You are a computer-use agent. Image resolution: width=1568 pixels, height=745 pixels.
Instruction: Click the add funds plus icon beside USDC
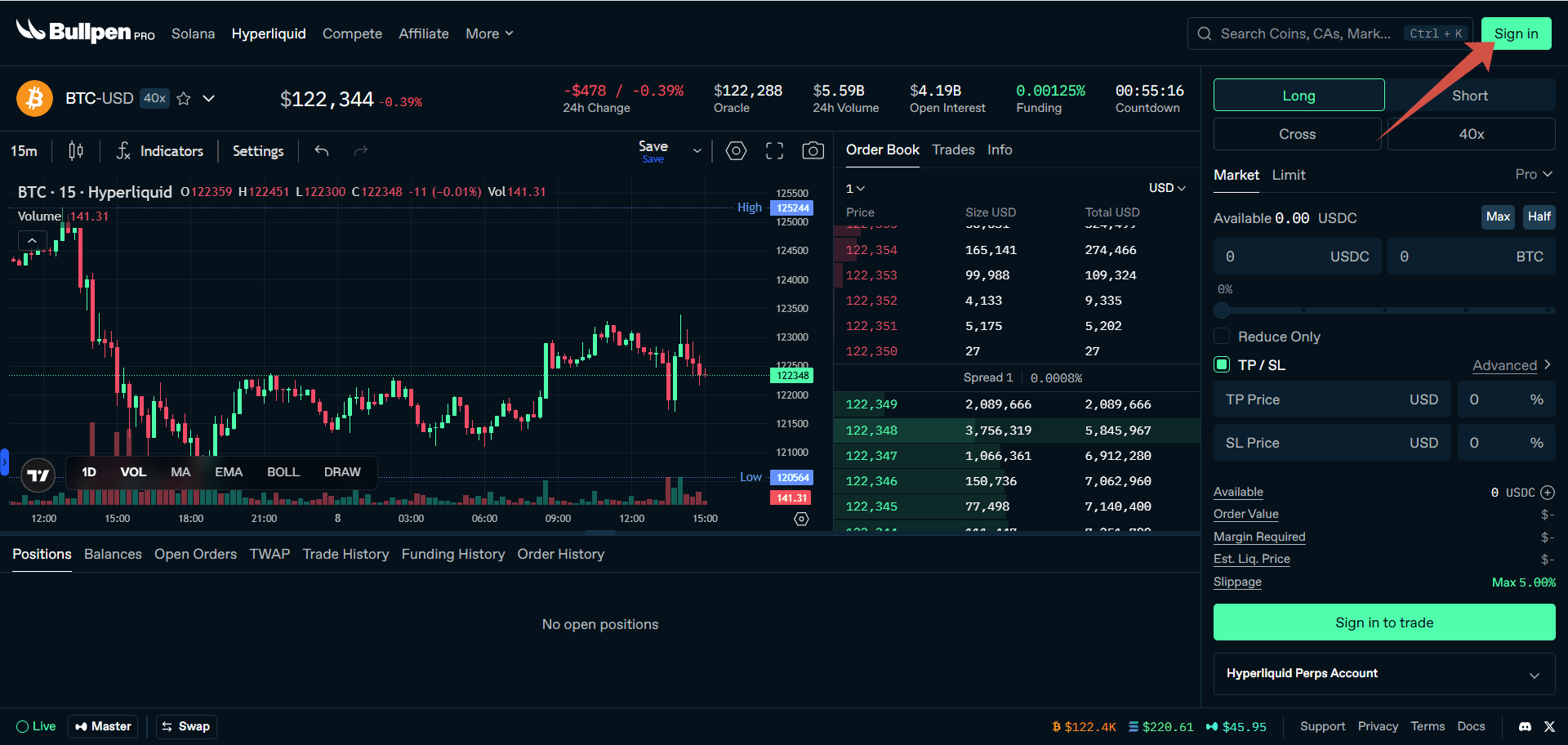tap(1548, 493)
